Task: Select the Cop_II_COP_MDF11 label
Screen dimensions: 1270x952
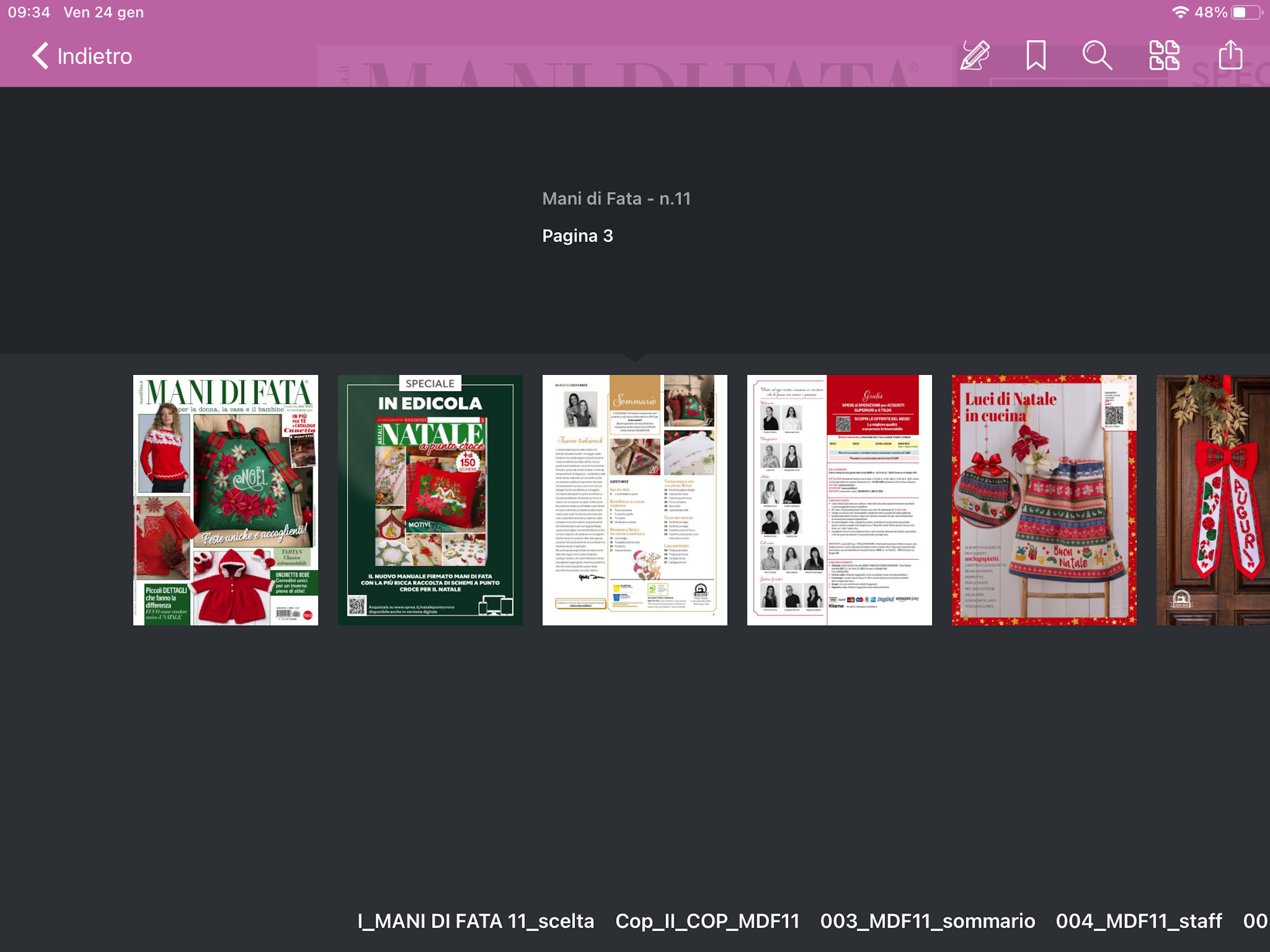Action: (x=708, y=921)
